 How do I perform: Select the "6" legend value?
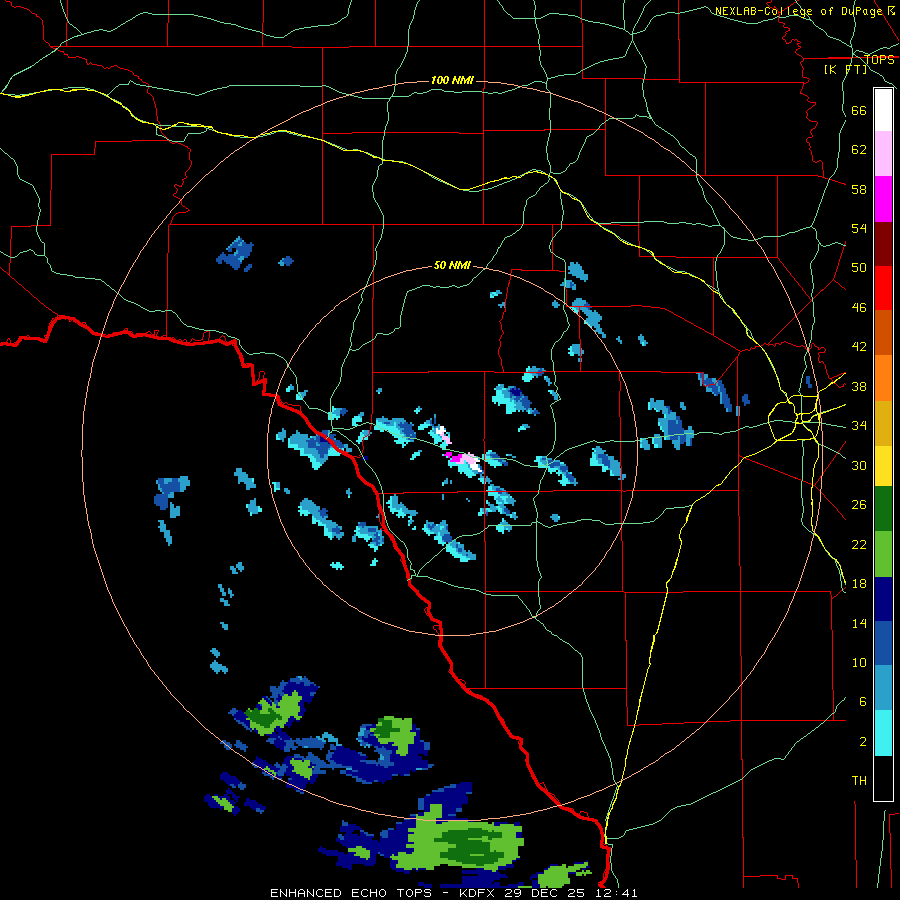863,701
